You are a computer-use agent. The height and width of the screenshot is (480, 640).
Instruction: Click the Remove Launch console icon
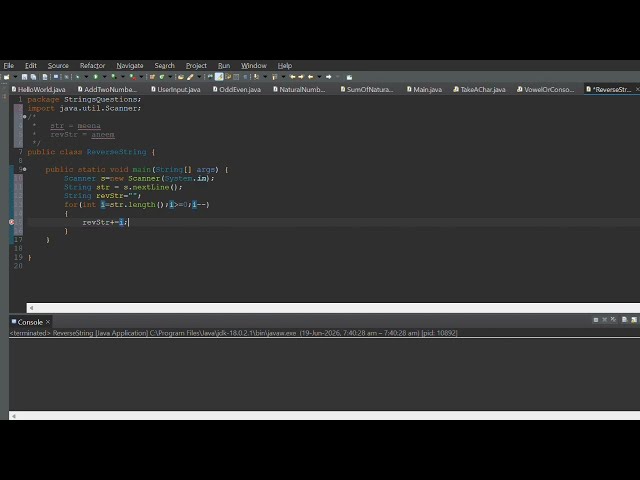point(604,320)
